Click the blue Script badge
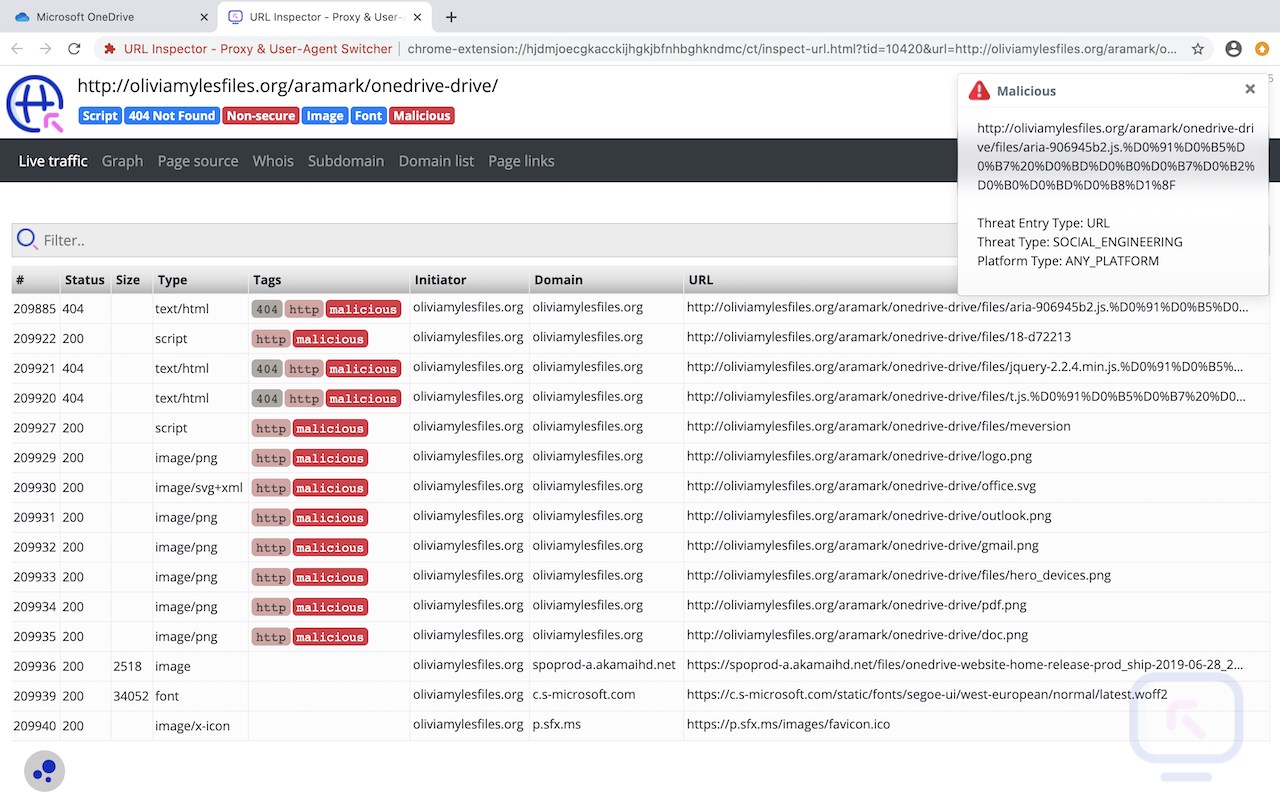Screen dimensions: 1280x800 pyautogui.click(x=100, y=116)
